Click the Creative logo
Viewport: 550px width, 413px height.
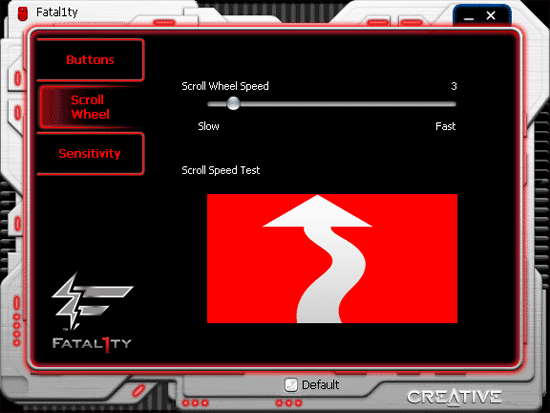click(454, 397)
